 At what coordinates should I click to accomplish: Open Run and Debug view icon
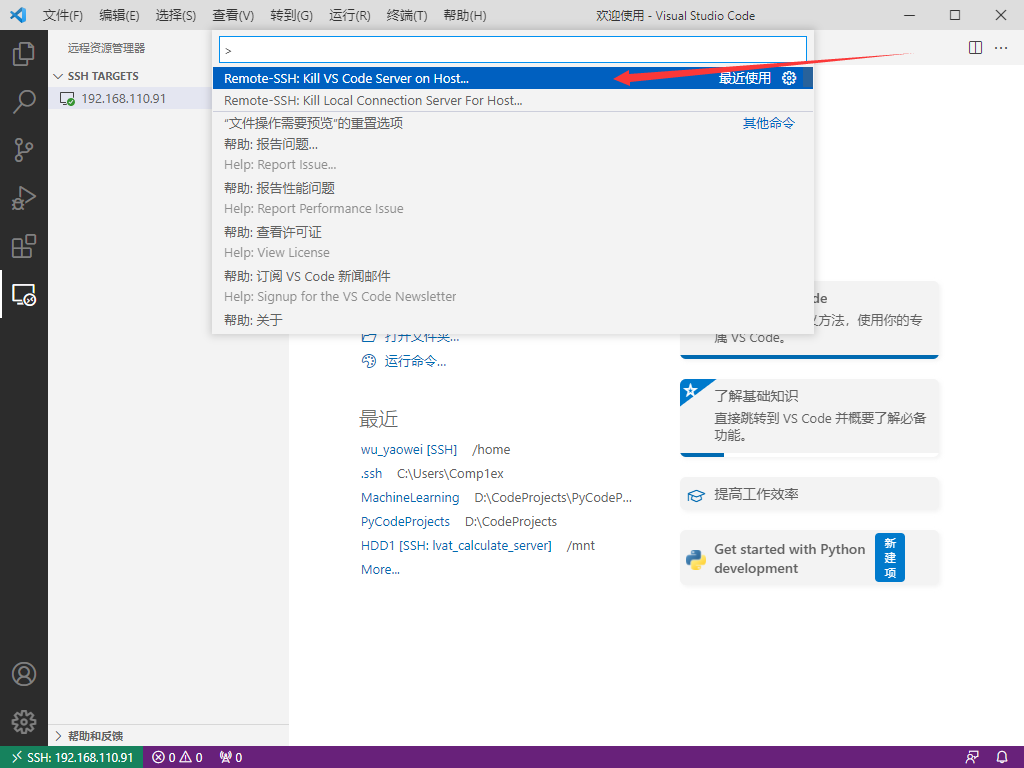click(x=24, y=198)
